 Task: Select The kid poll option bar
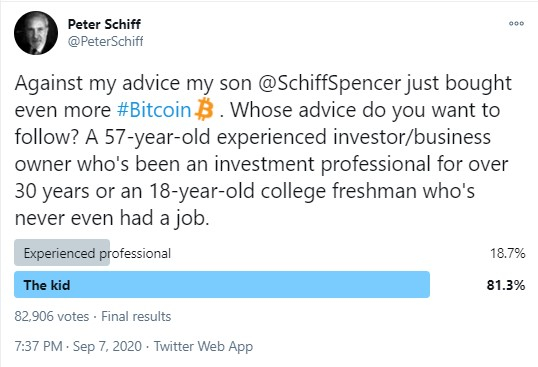pos(222,284)
